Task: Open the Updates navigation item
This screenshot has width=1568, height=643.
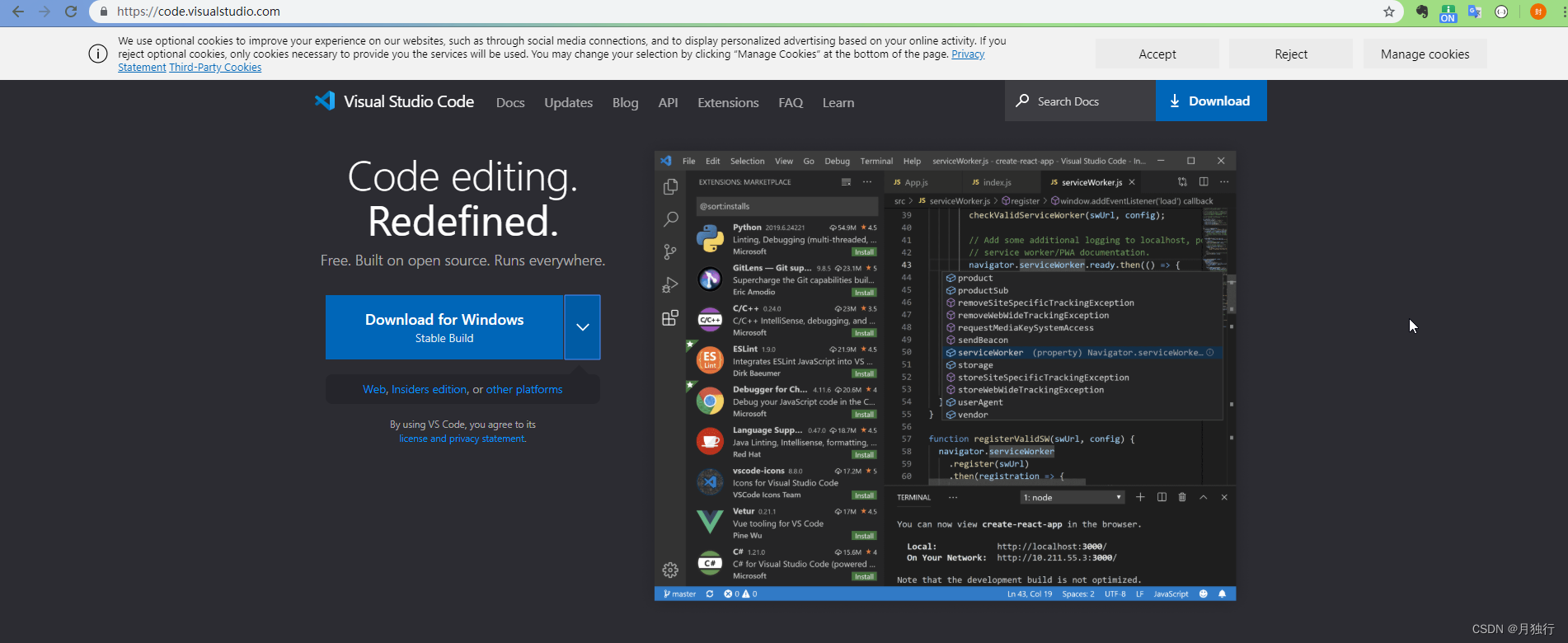Action: (x=569, y=102)
